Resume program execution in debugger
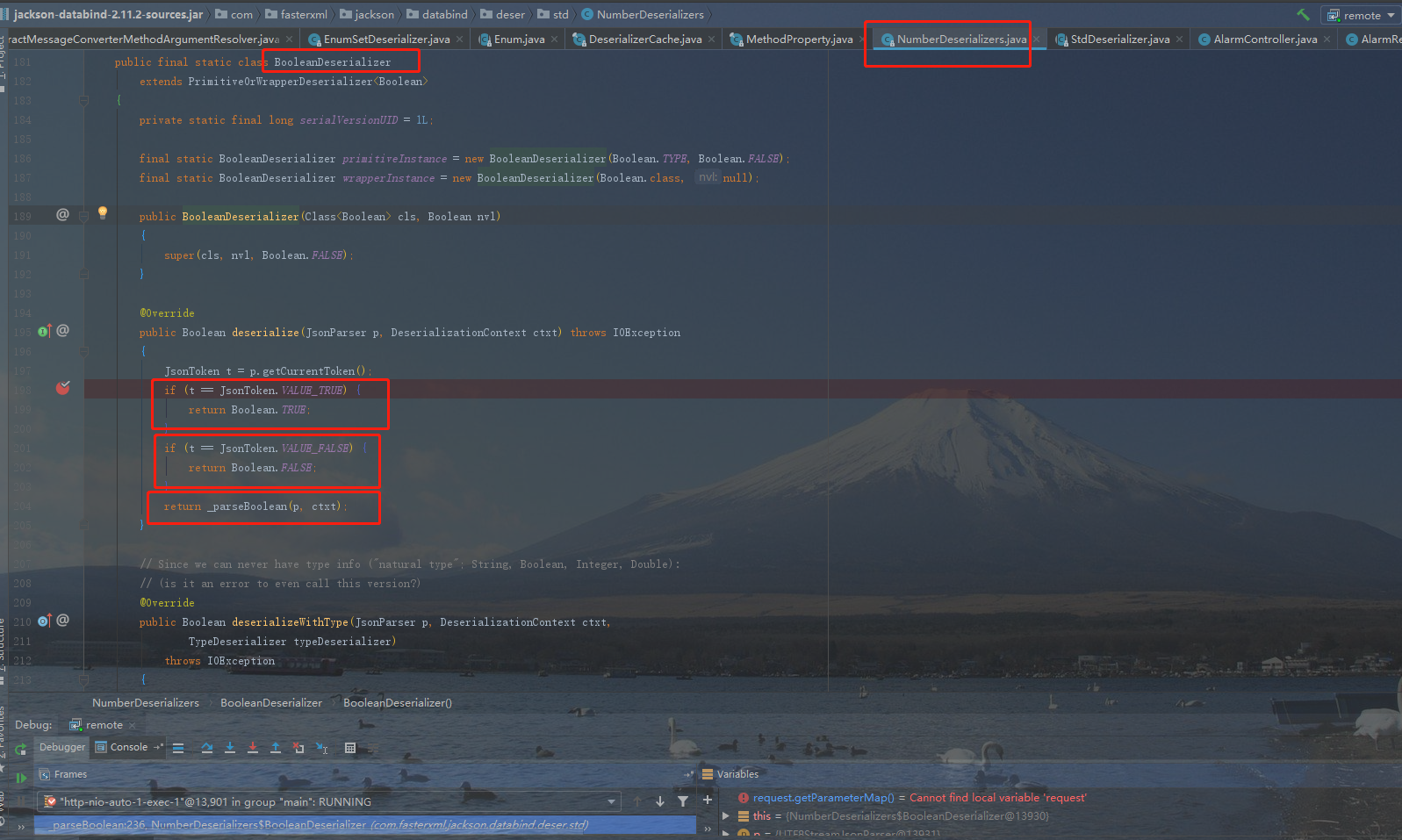 point(20,778)
